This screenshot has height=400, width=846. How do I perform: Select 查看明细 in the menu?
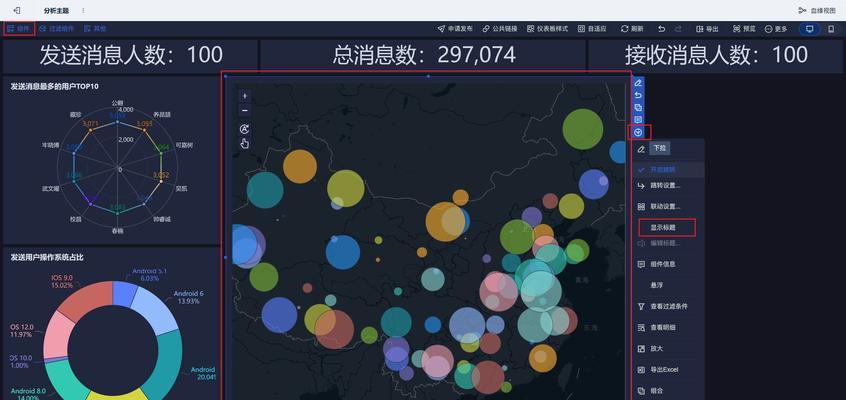point(668,328)
